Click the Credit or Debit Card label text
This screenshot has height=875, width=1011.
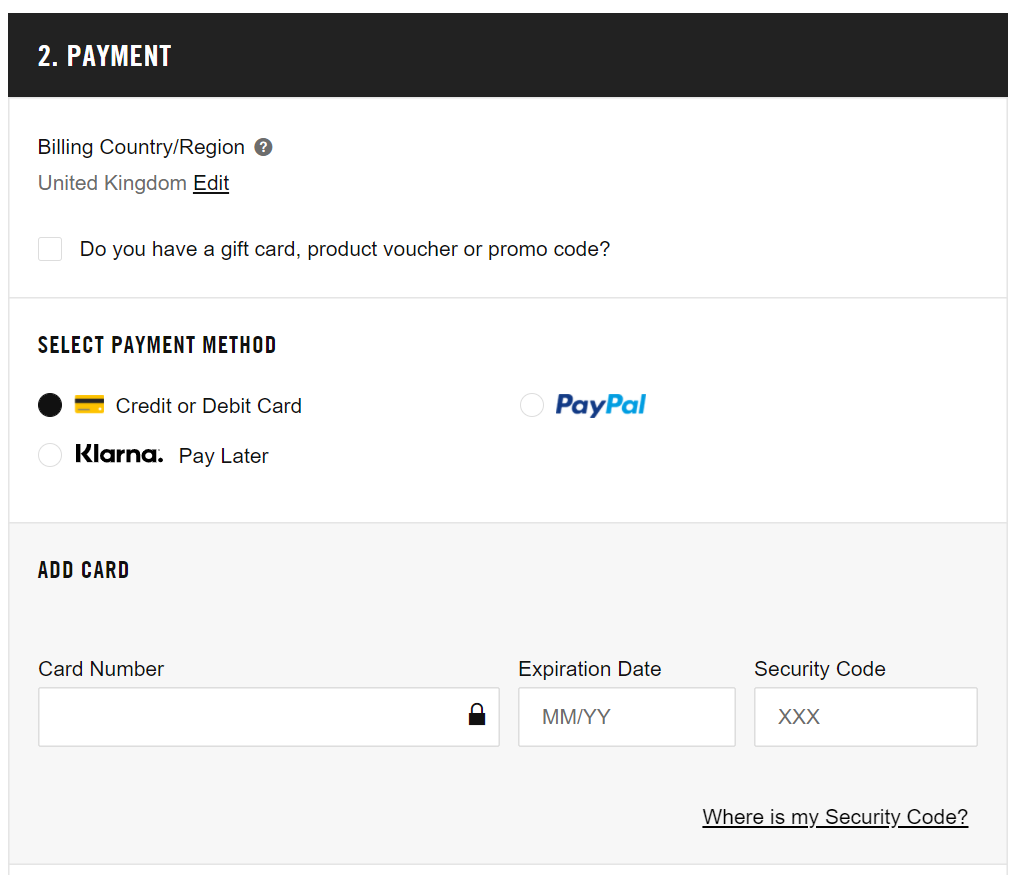pos(208,406)
